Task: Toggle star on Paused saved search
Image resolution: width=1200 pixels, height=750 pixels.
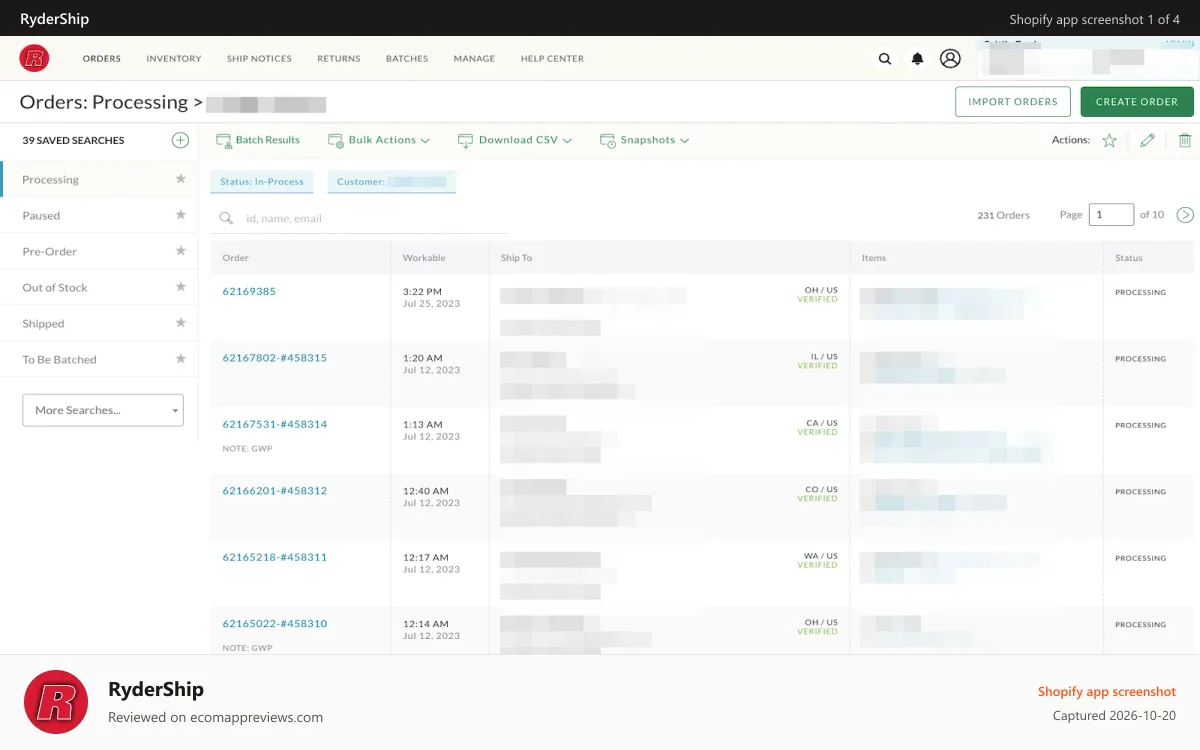Action: (x=181, y=215)
